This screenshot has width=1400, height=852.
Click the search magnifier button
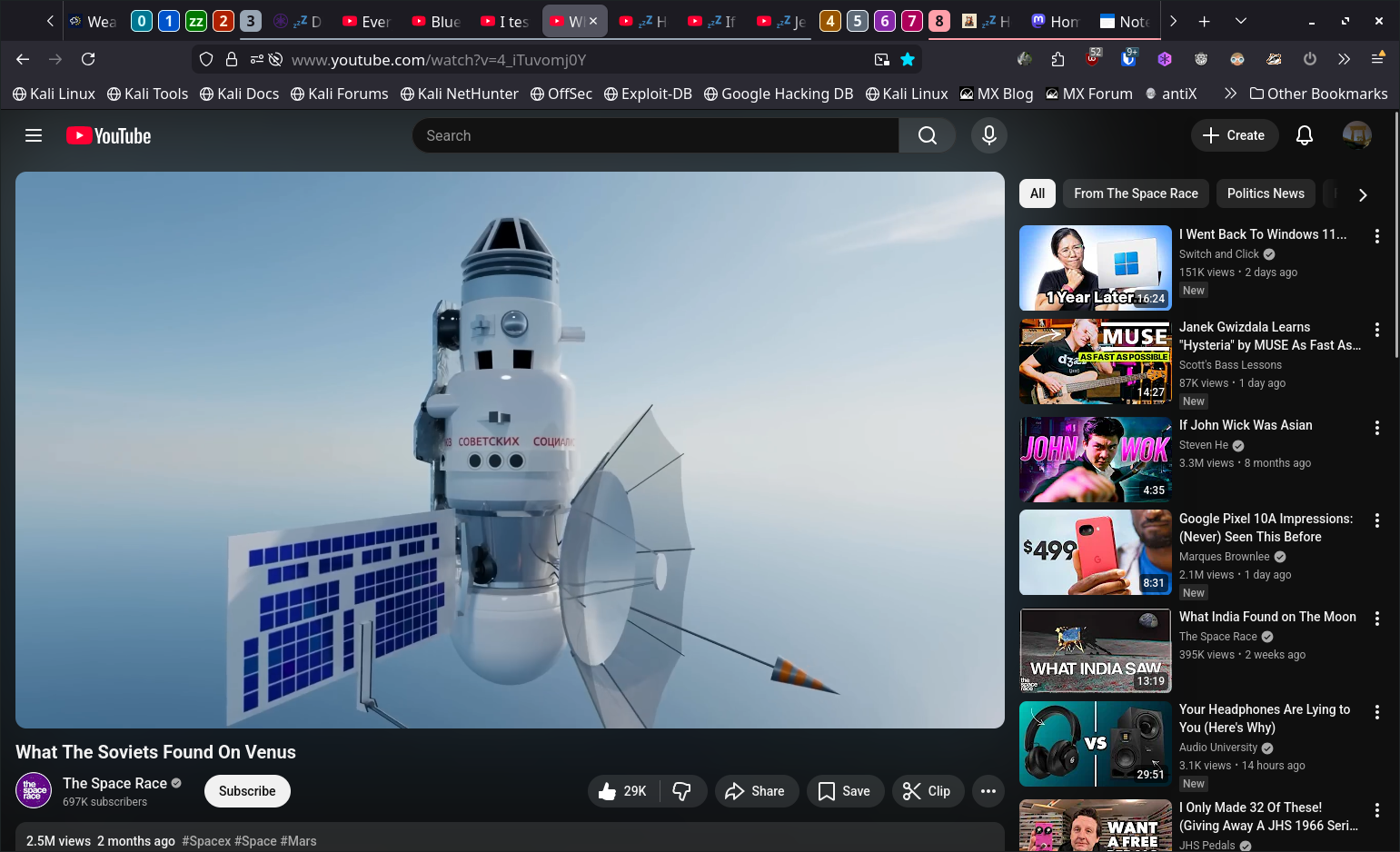tap(927, 135)
